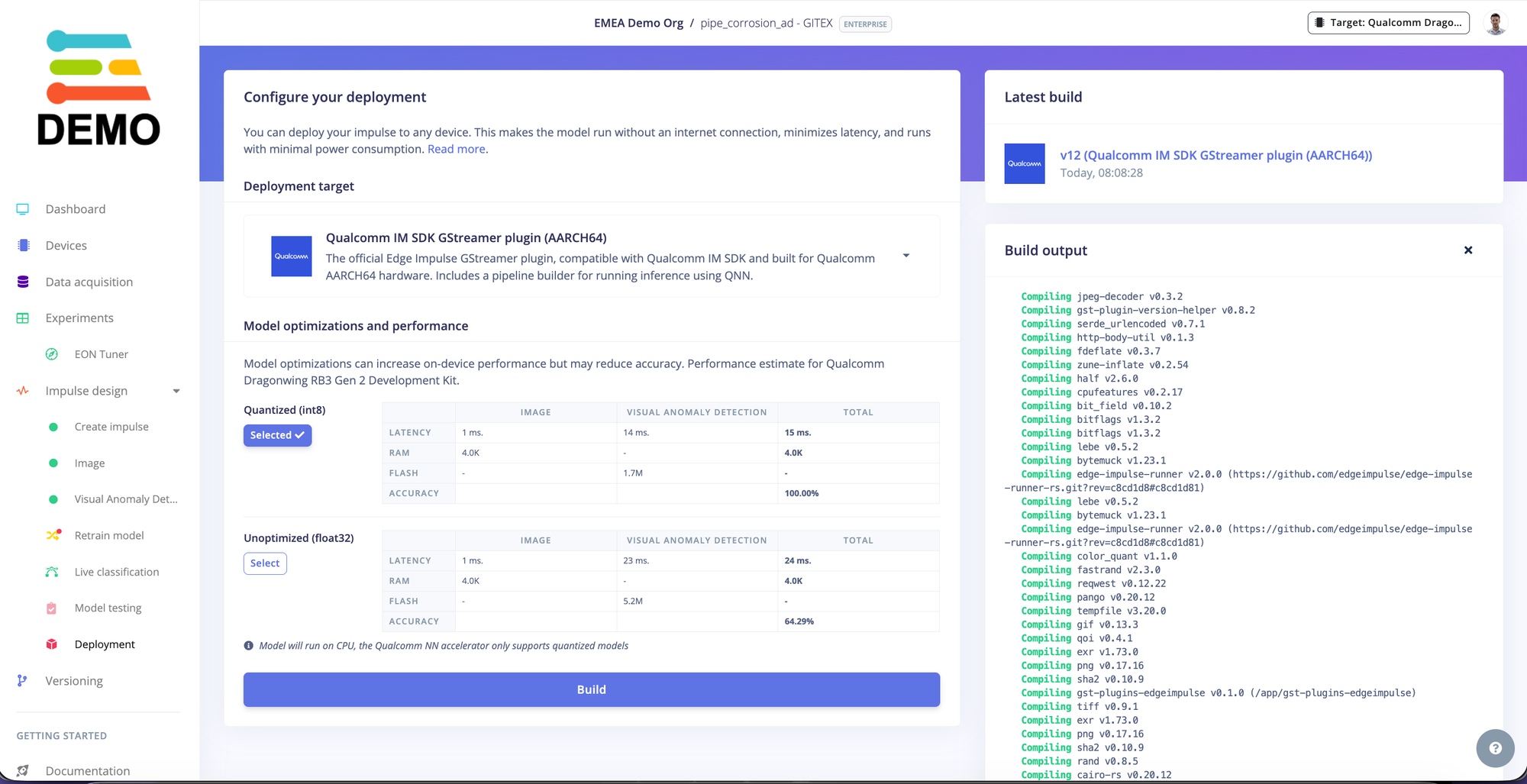Screen dimensions: 1527x784
Task: Click the EON Tuner gauge icon
Action: pos(52,354)
